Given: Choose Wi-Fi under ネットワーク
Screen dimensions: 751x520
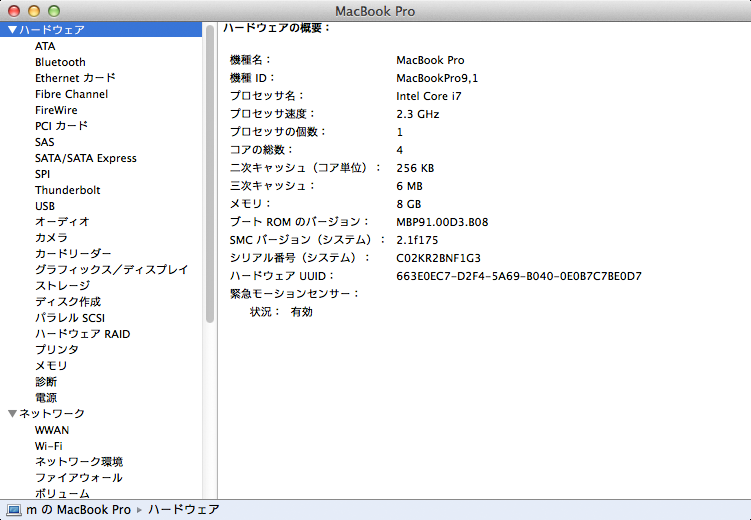Looking at the screenshot, I should (x=49, y=446).
